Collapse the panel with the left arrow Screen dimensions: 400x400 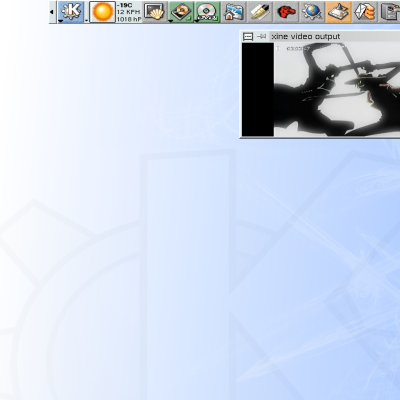(x=52, y=12)
